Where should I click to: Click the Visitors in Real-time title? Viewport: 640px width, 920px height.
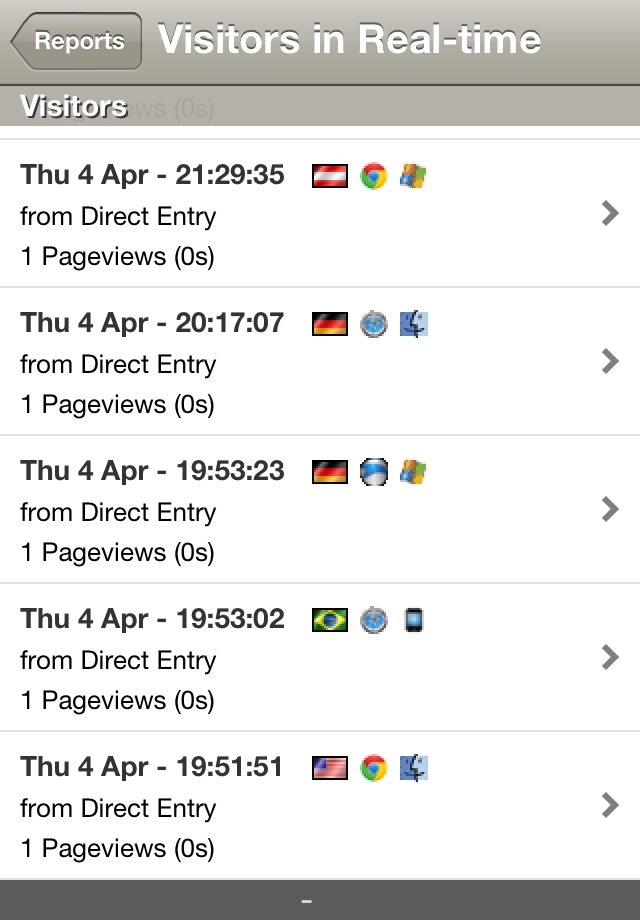click(350, 40)
